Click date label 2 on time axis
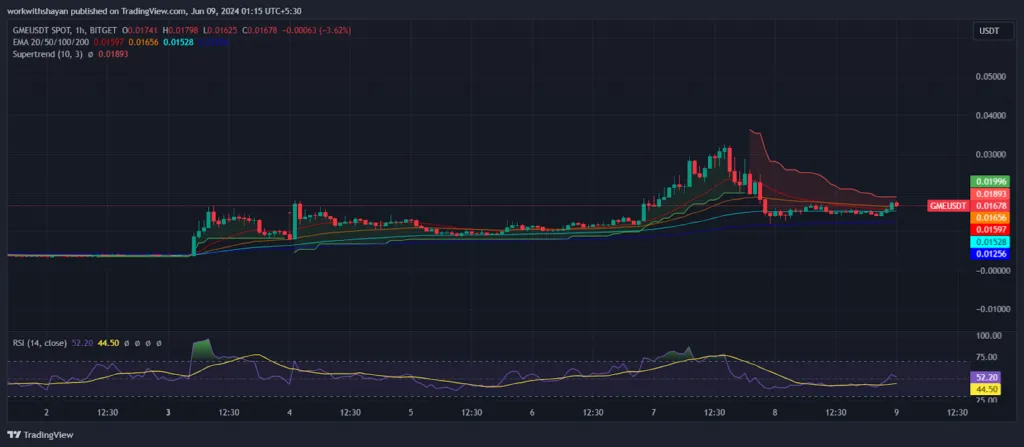 46,413
